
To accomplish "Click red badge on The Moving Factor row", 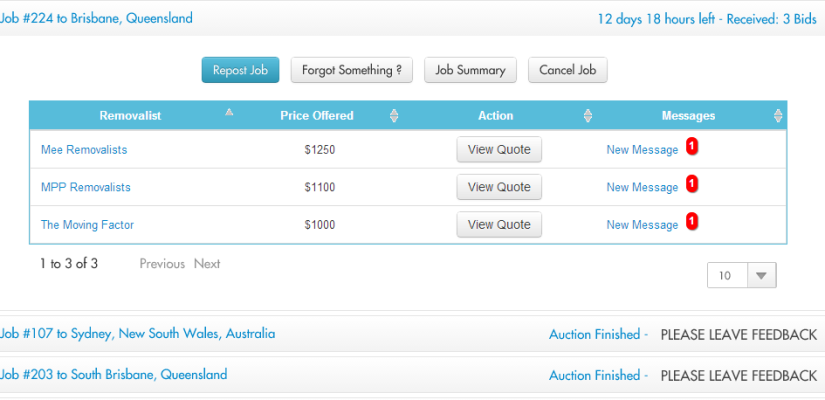I will 692,222.
